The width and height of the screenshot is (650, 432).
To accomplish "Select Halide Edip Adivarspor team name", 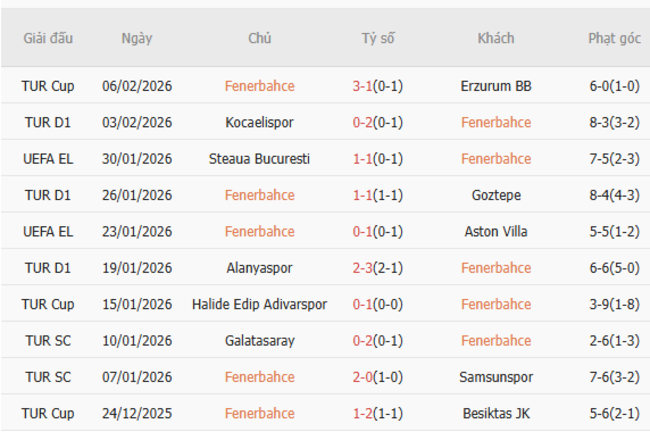I will point(259,304).
